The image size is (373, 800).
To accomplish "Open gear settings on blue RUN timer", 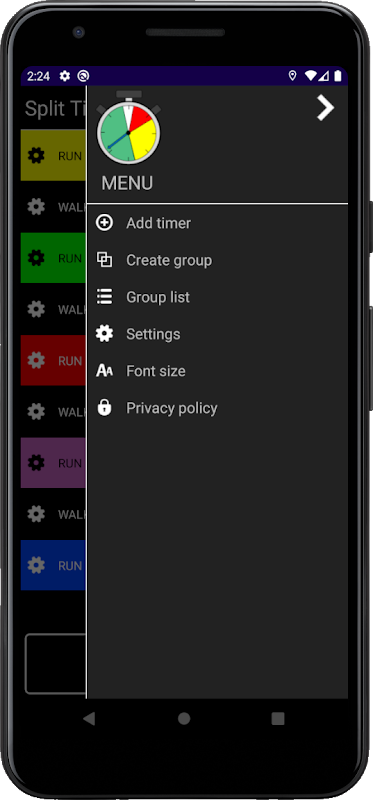I will pos(36,565).
